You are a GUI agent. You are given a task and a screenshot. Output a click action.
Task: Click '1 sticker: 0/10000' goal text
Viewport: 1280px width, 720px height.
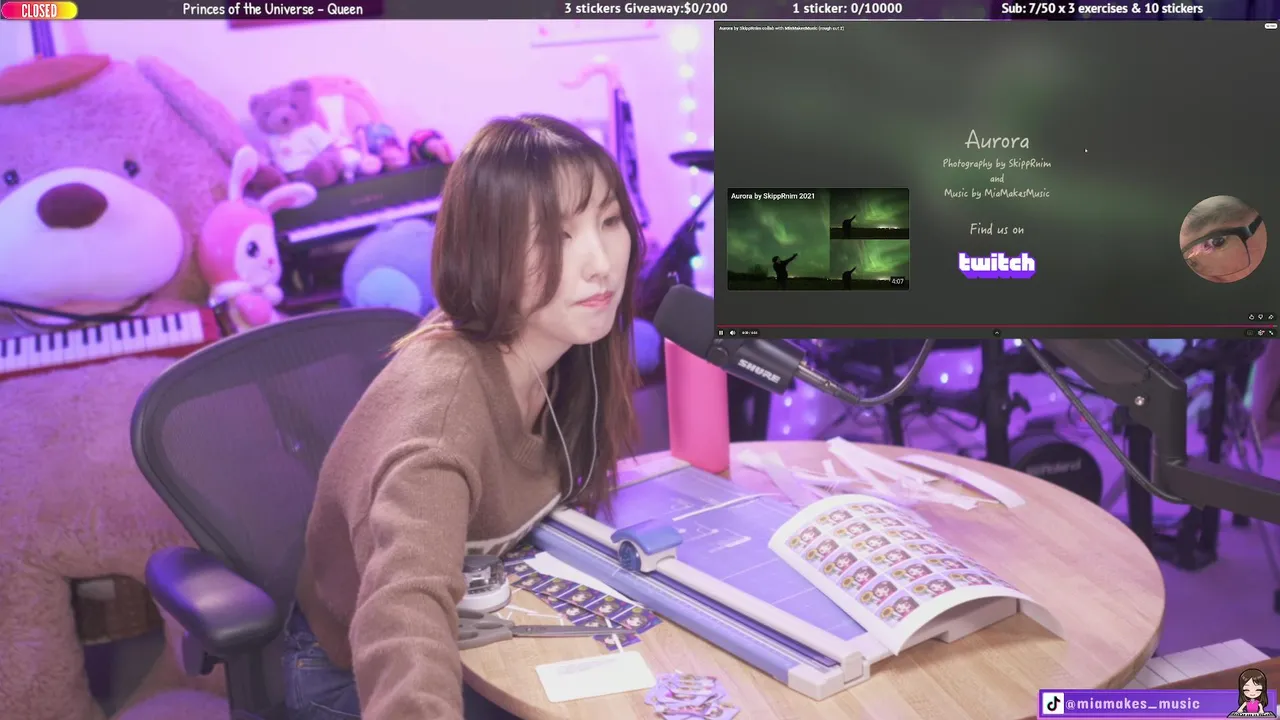click(x=847, y=9)
